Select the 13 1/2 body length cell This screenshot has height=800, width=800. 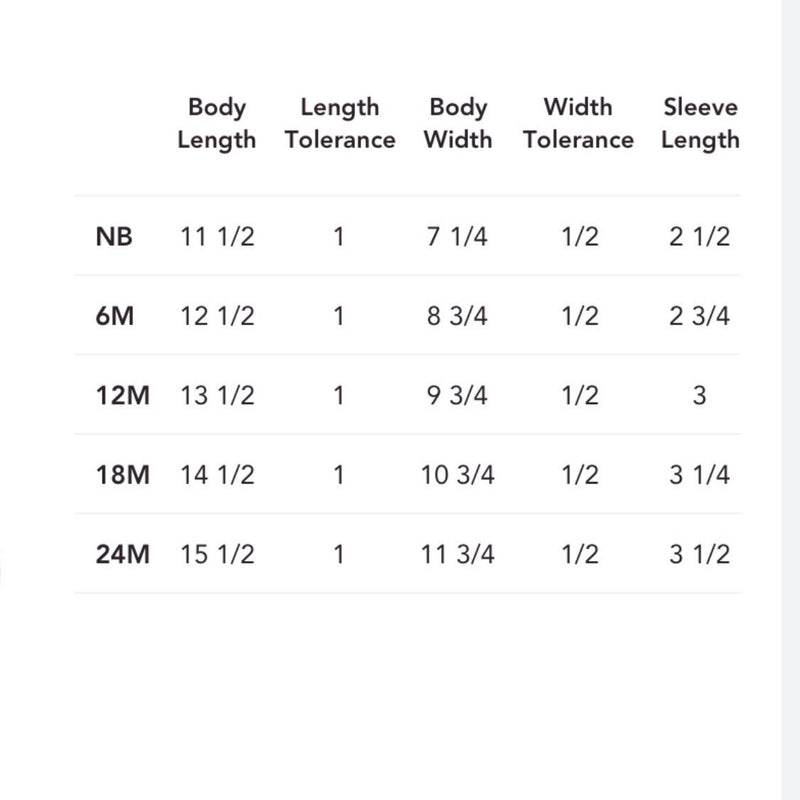click(x=217, y=395)
